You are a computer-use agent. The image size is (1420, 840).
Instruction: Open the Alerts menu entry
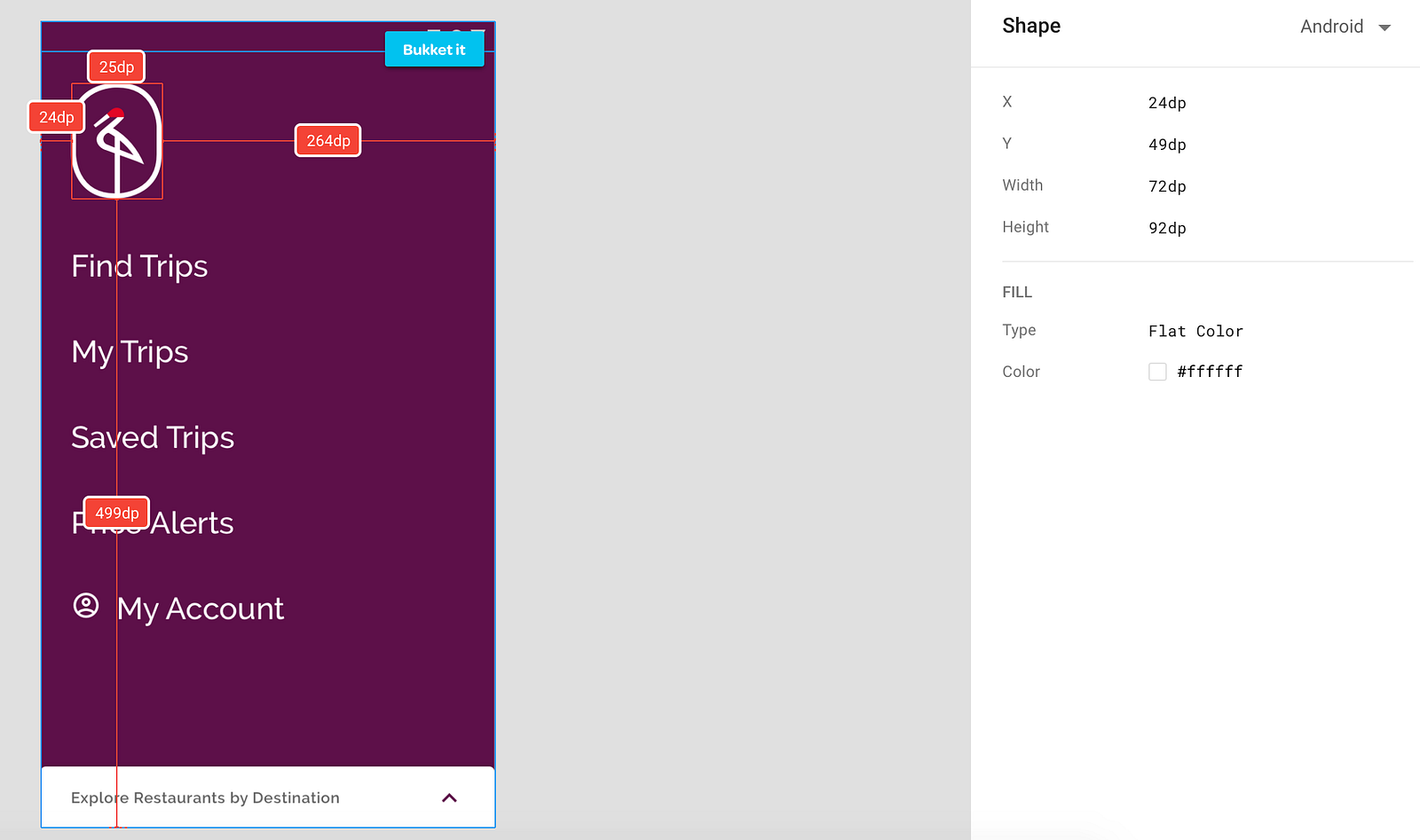coord(153,523)
